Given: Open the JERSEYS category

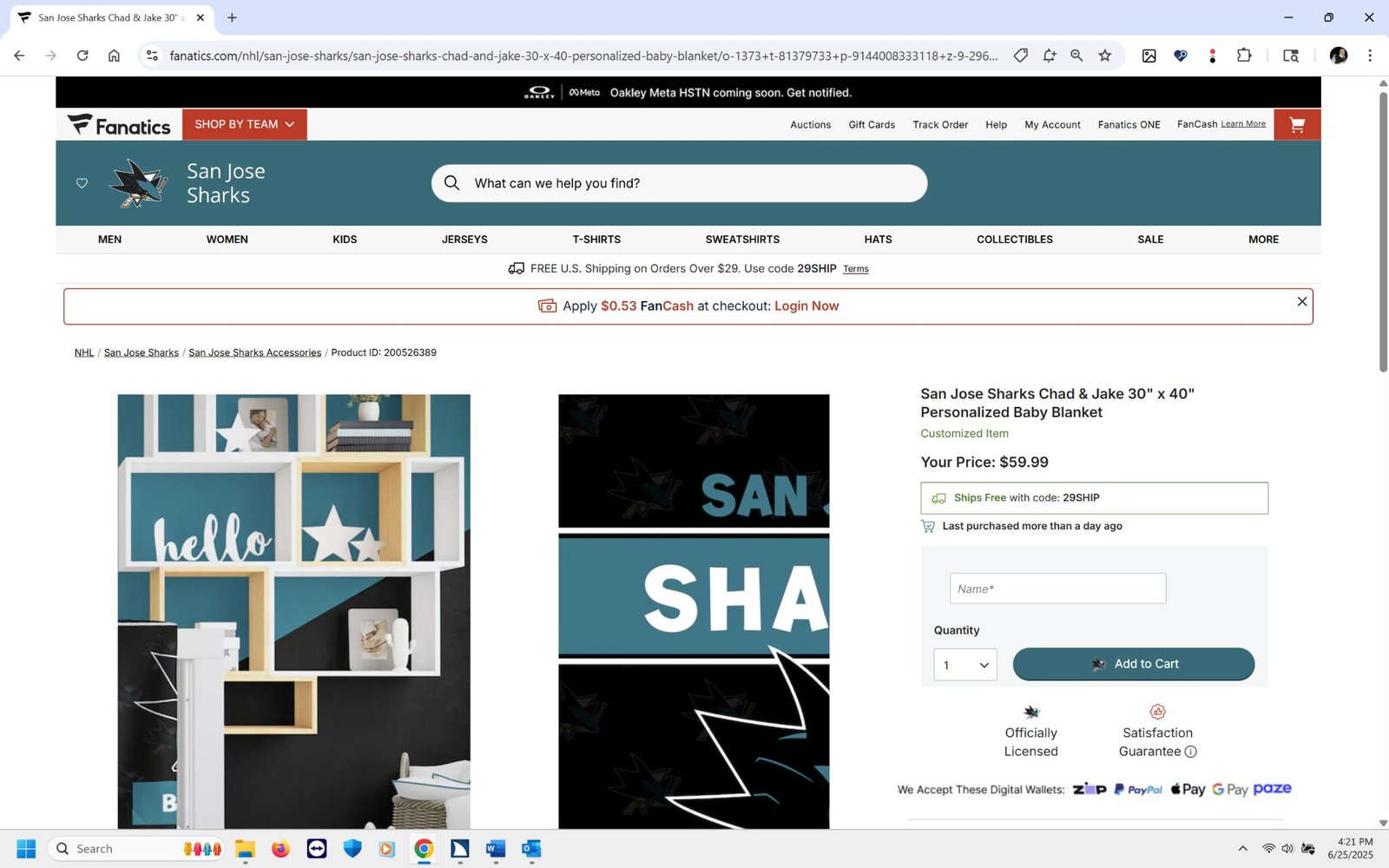Looking at the screenshot, I should [464, 240].
